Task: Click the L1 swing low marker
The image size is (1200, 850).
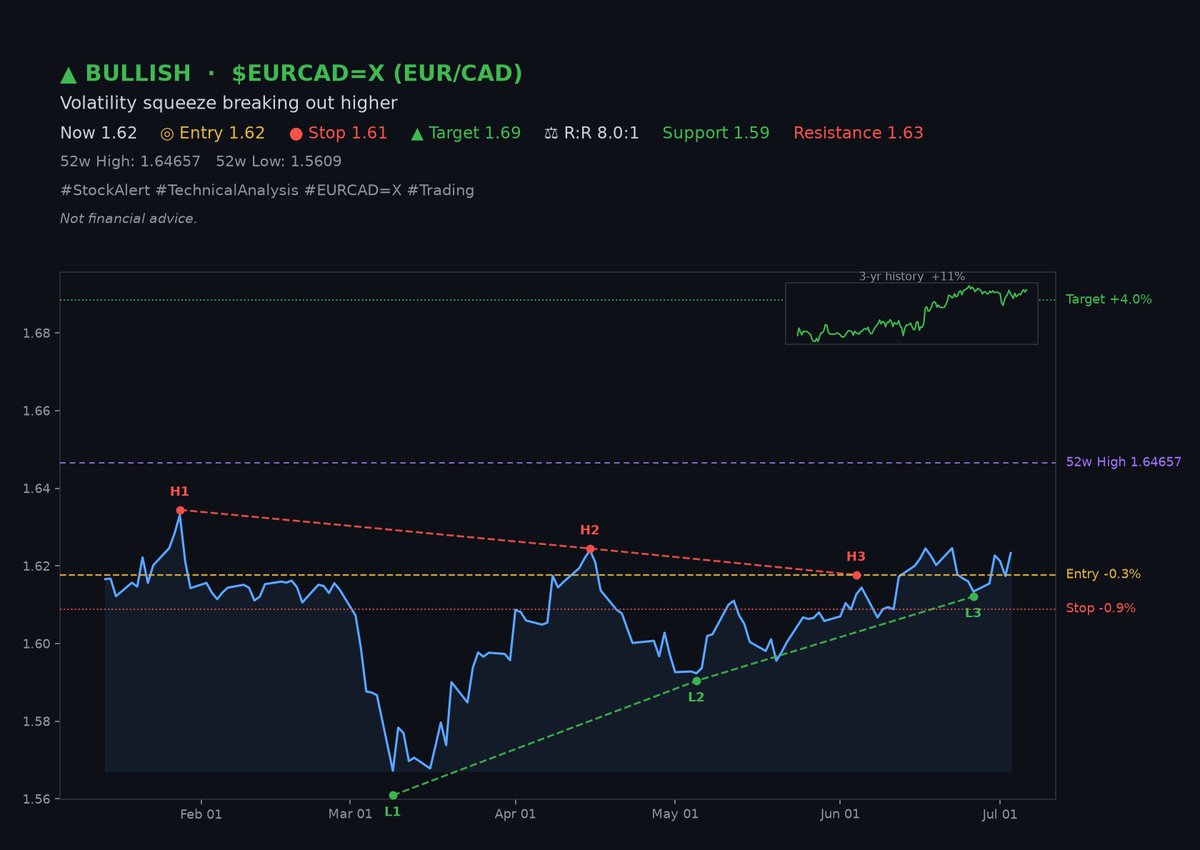Action: point(392,795)
